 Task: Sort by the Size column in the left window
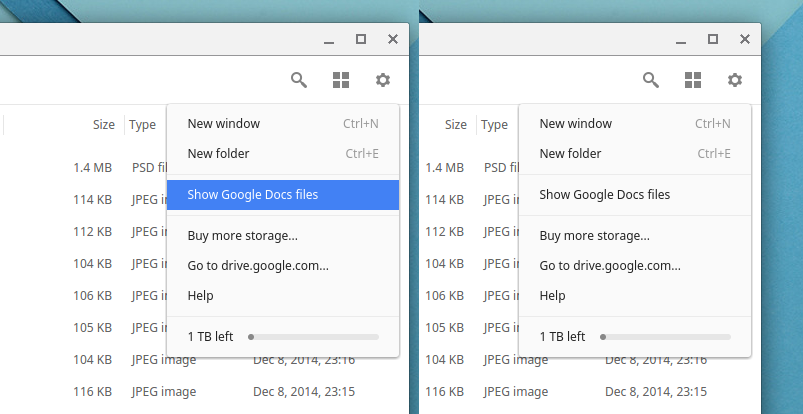103,125
